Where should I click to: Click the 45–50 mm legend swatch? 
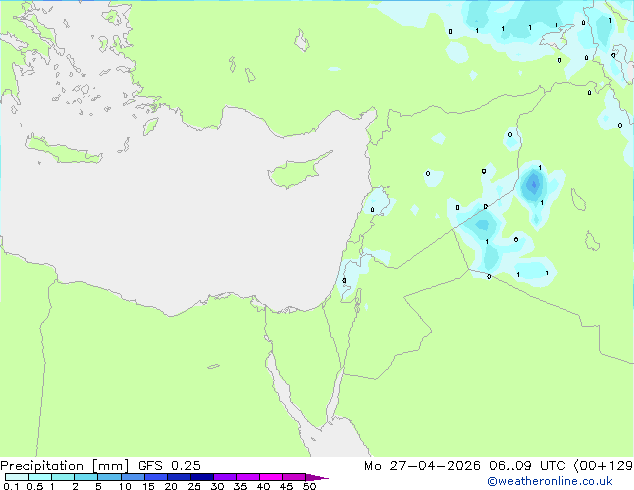click(x=294, y=477)
